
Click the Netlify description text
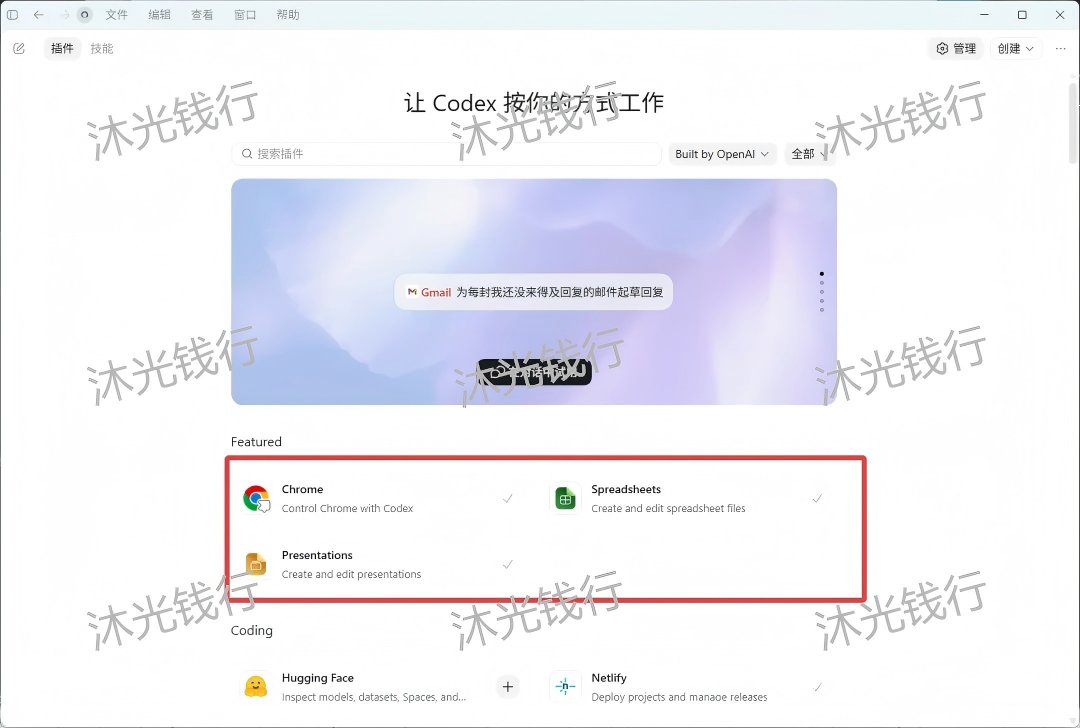point(679,697)
